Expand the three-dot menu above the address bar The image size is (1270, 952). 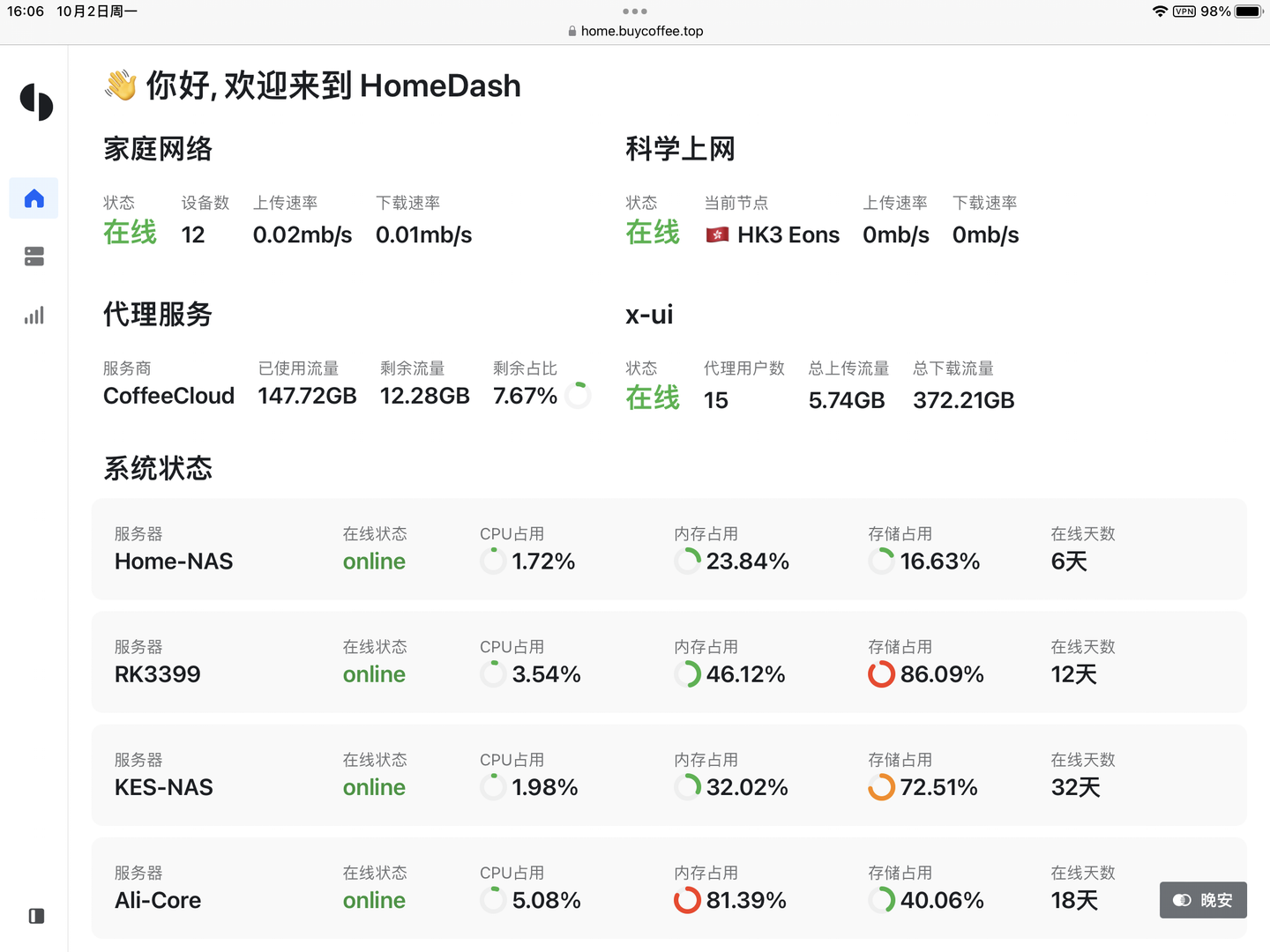pyautogui.click(x=634, y=11)
